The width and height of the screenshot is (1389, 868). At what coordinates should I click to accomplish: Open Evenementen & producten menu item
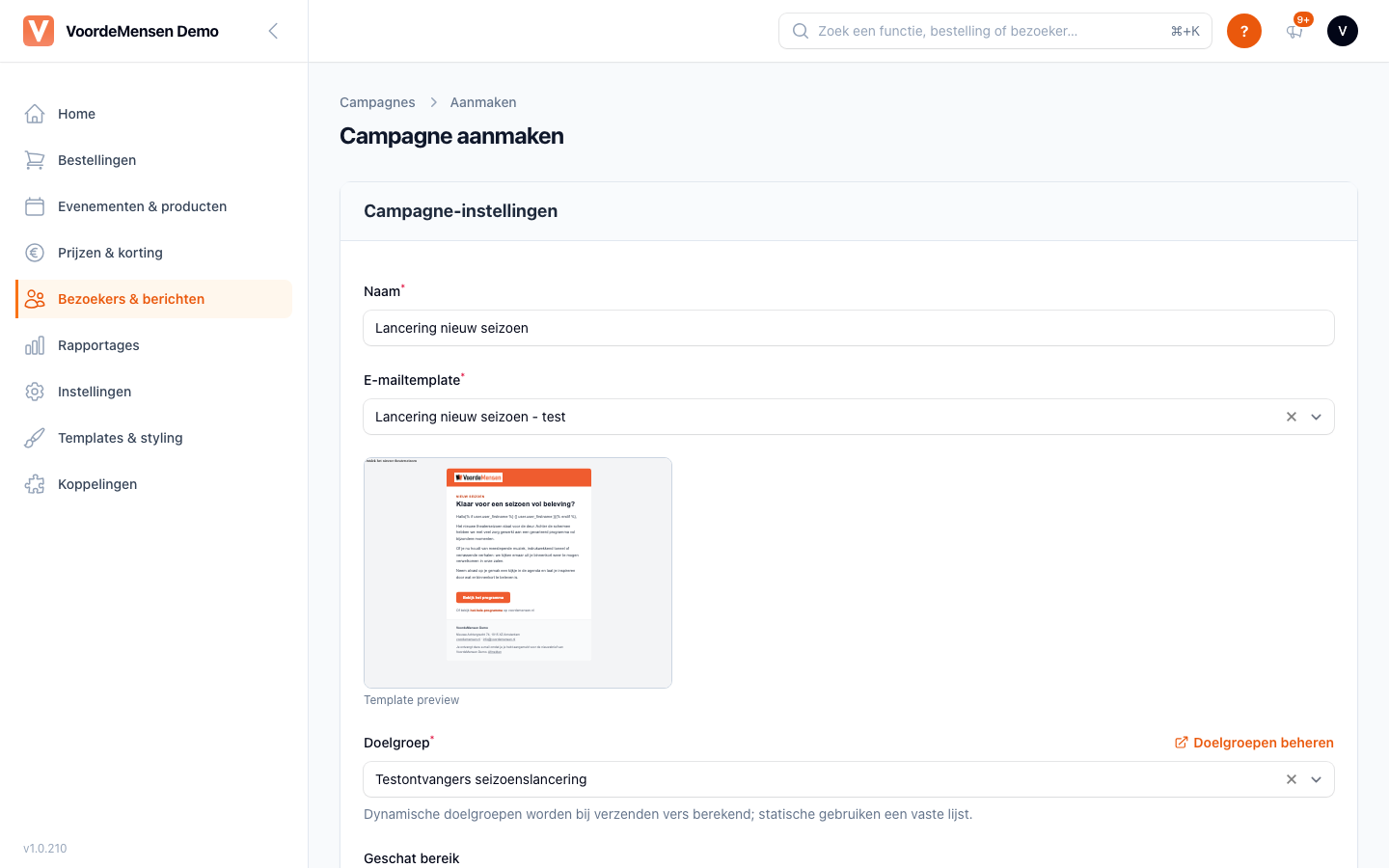[153, 206]
